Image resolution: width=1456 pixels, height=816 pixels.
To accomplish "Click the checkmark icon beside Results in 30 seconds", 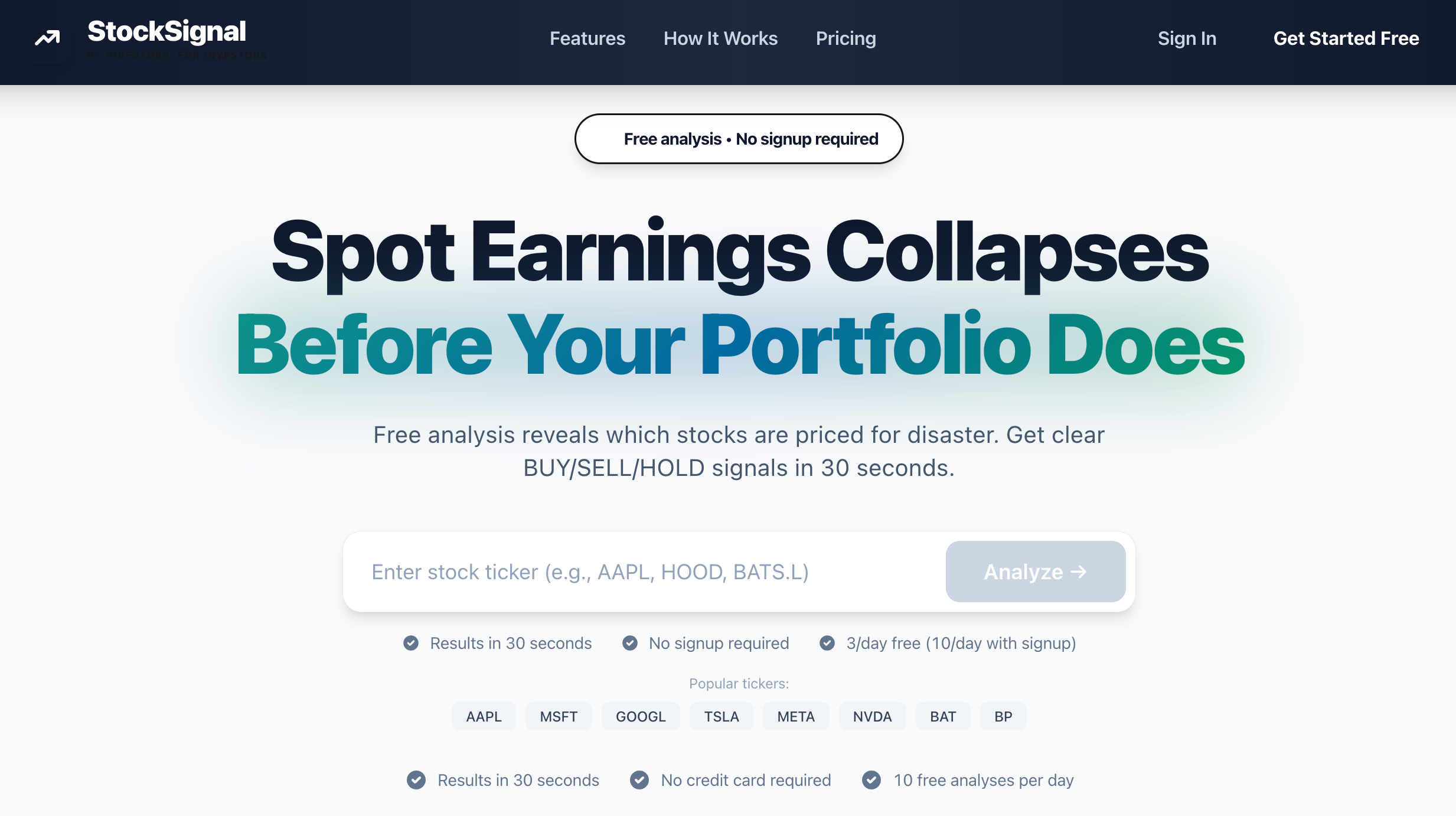I will point(411,643).
